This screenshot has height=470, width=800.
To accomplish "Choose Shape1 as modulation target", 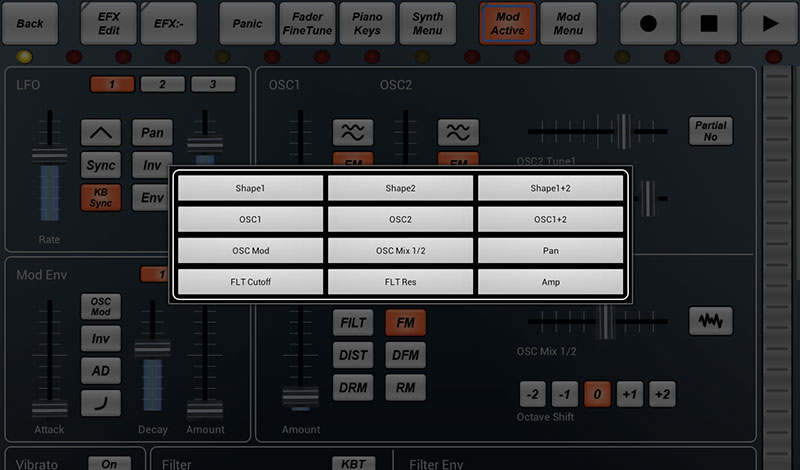I will [250, 188].
